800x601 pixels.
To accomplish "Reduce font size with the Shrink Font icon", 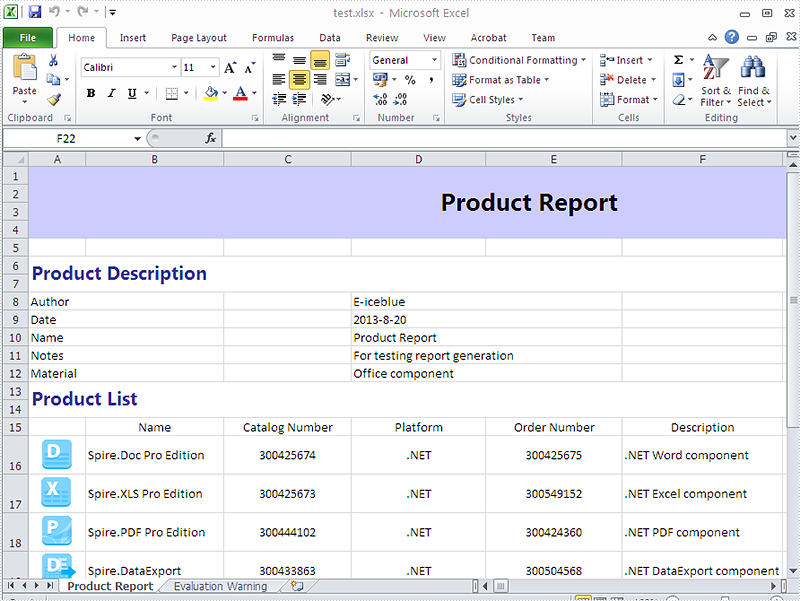I will coord(249,68).
